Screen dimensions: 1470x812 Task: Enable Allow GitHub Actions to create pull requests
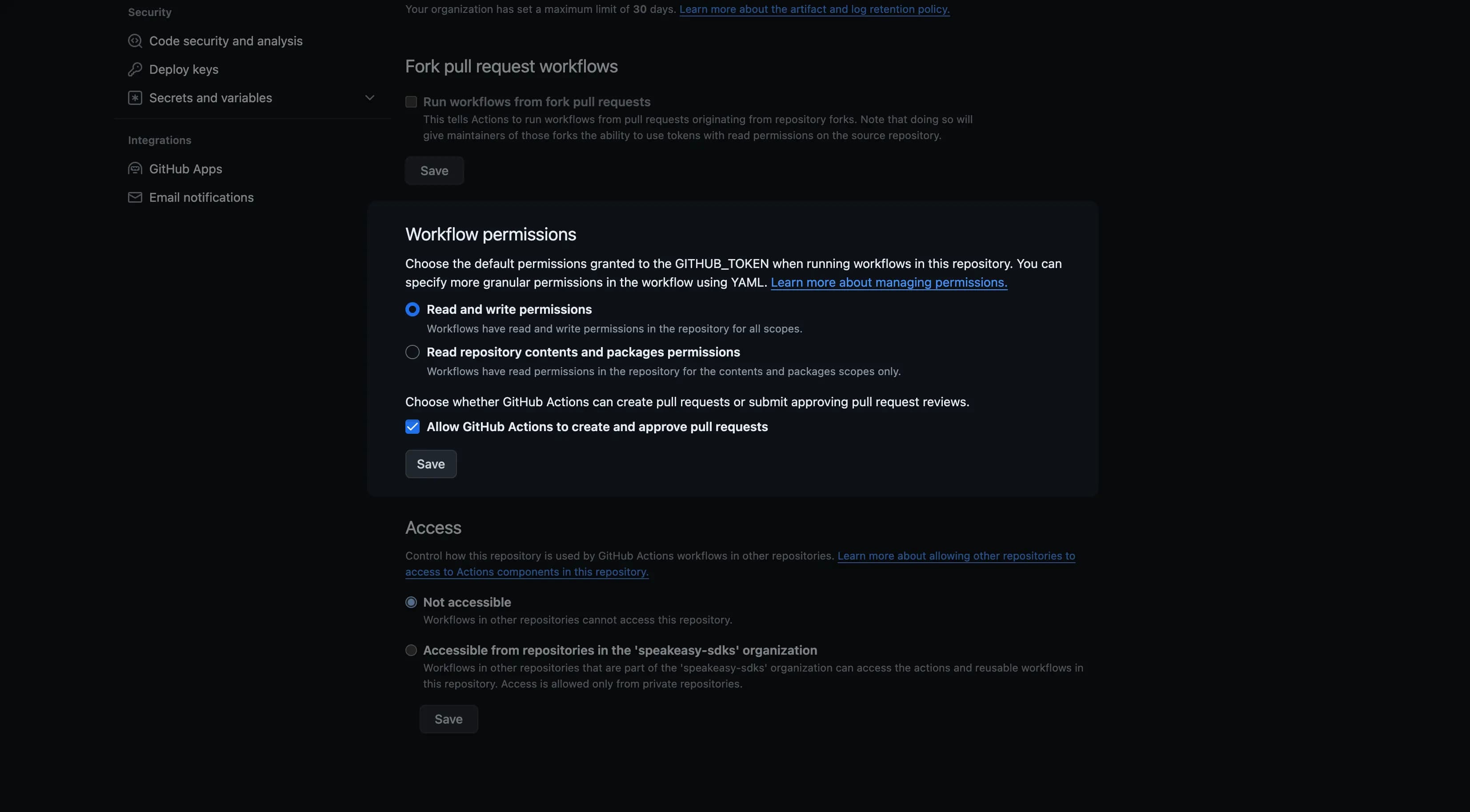pos(412,426)
